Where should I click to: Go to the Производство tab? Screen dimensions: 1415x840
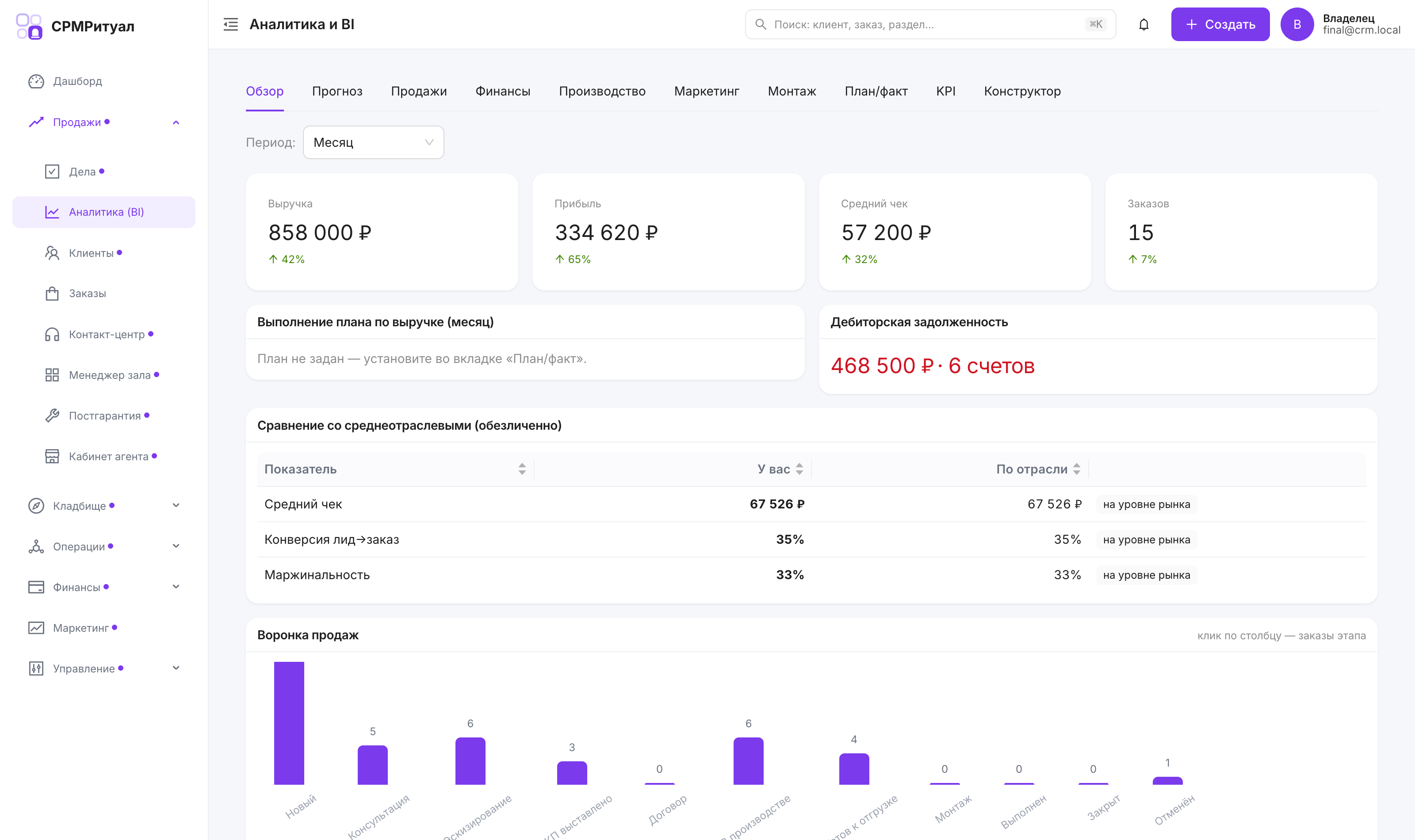(602, 91)
